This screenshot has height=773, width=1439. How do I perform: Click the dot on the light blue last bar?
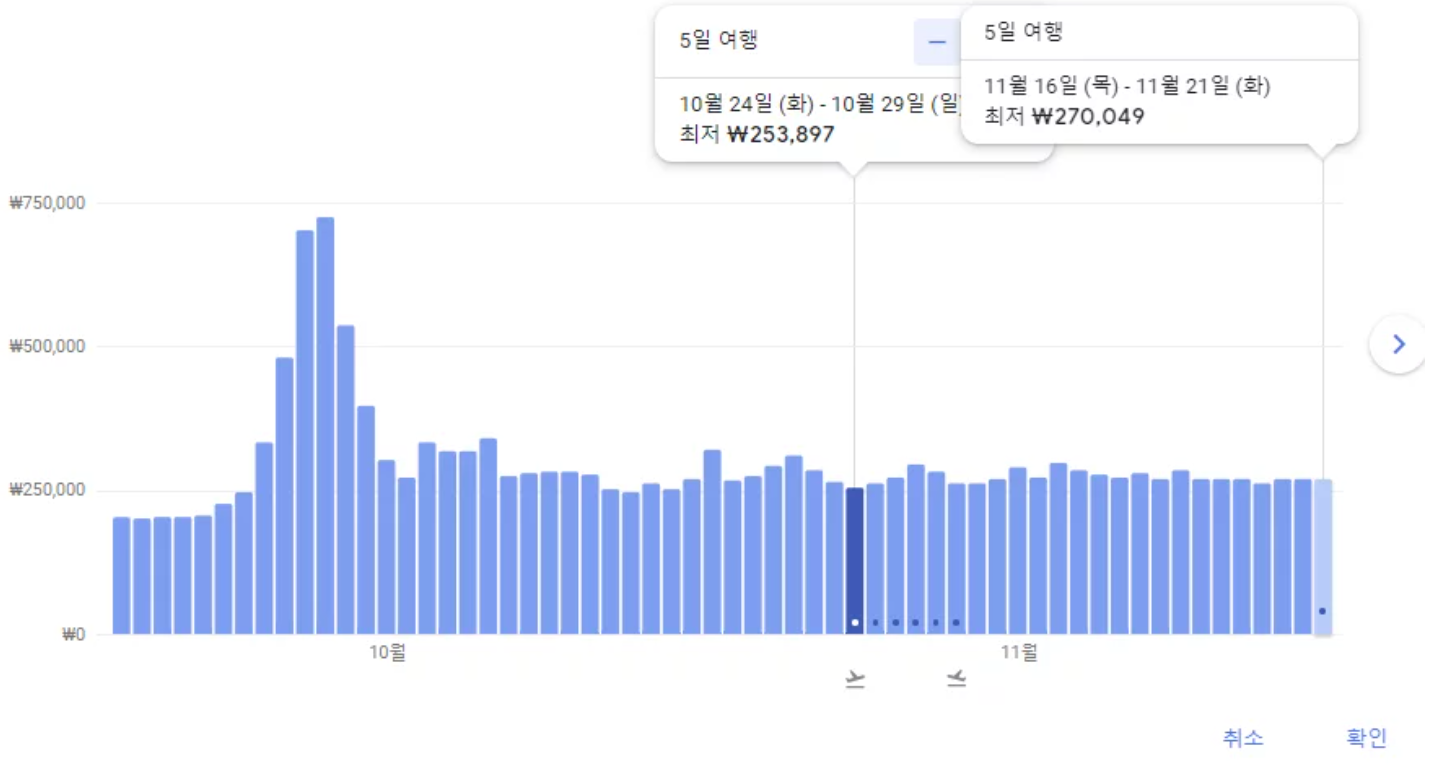tap(1322, 611)
